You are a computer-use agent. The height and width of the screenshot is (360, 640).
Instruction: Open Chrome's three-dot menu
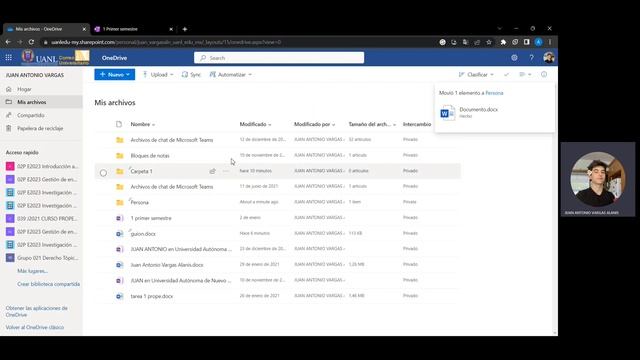coord(550,42)
